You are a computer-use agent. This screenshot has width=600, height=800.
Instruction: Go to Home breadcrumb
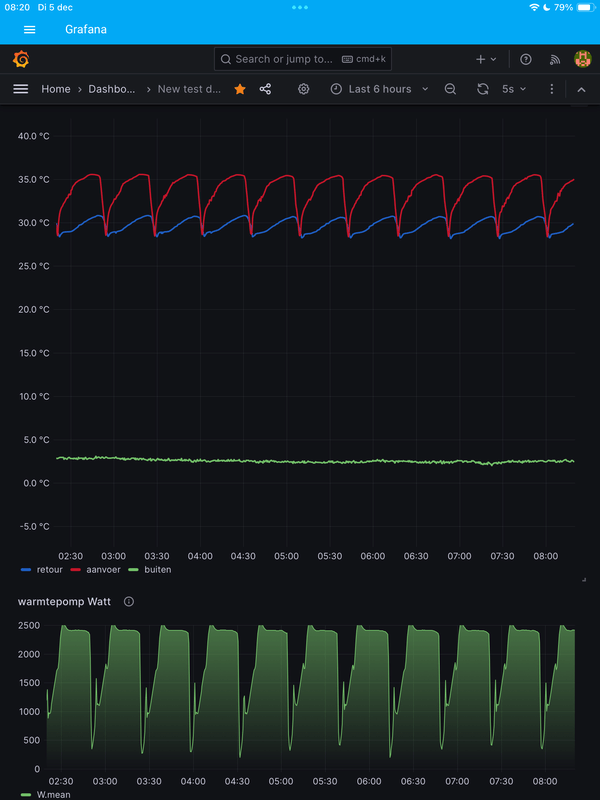point(56,89)
